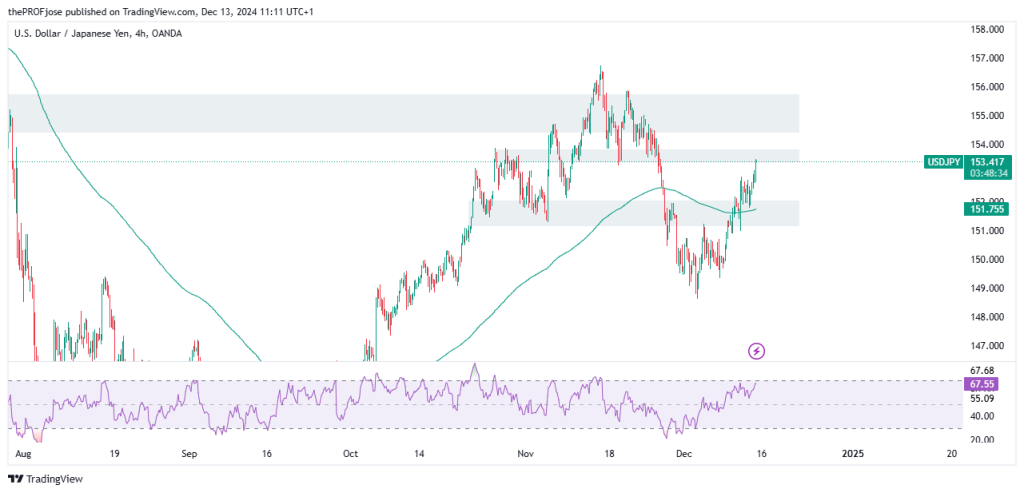Click the Nov date label on time axis
This screenshot has width=1024, height=493.
(525, 453)
